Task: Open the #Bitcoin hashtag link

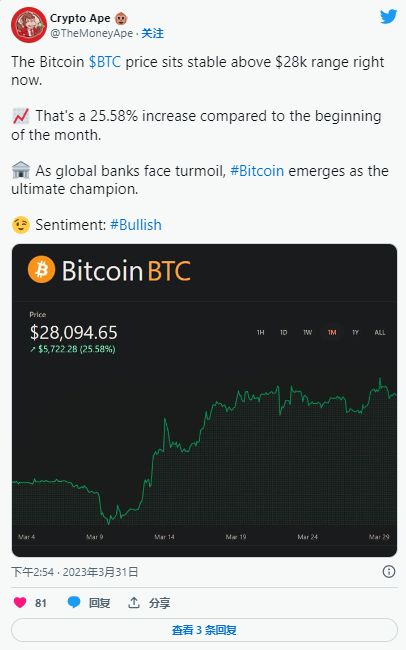Action: point(257,171)
